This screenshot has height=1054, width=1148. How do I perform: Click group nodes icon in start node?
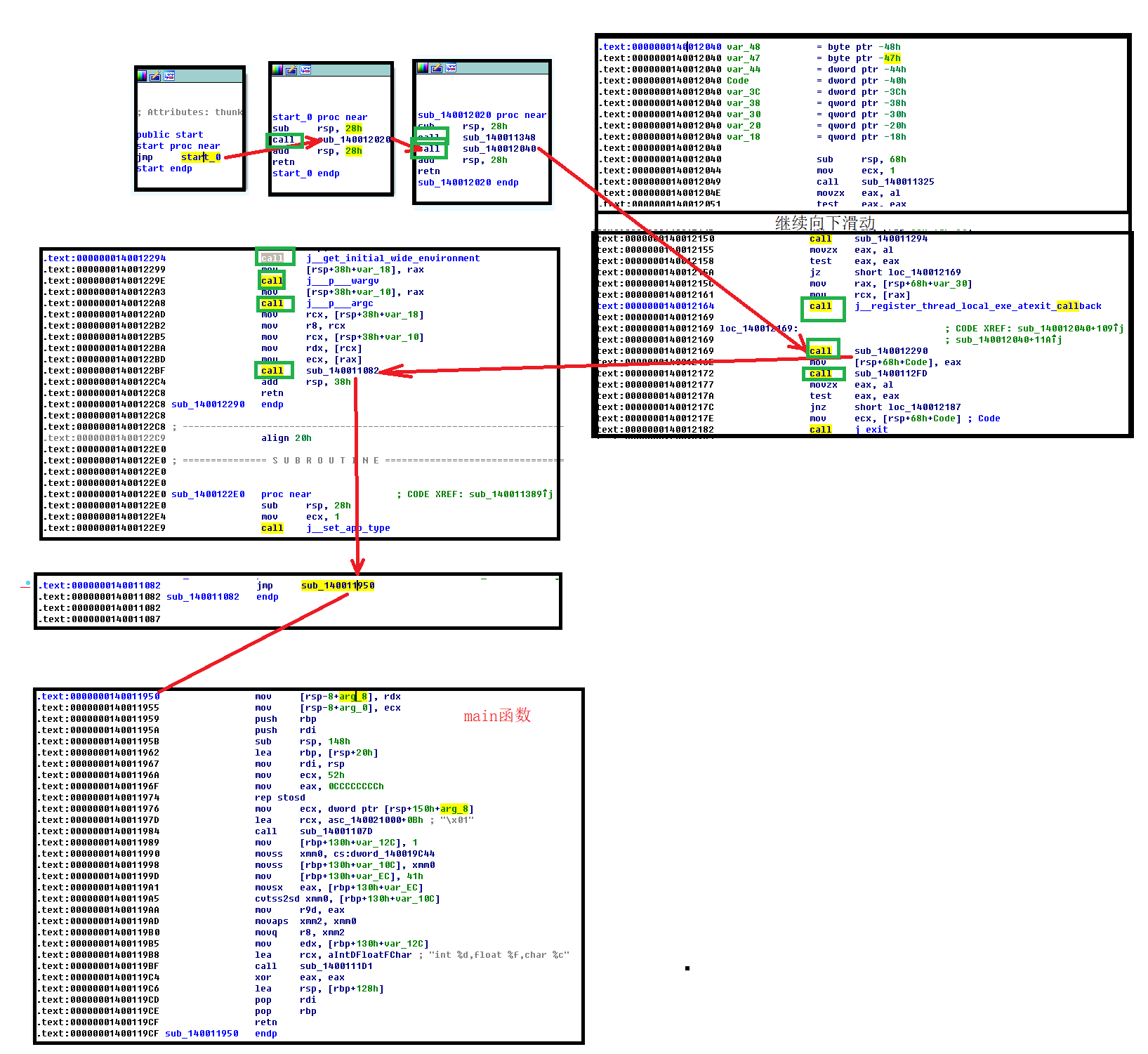point(169,76)
